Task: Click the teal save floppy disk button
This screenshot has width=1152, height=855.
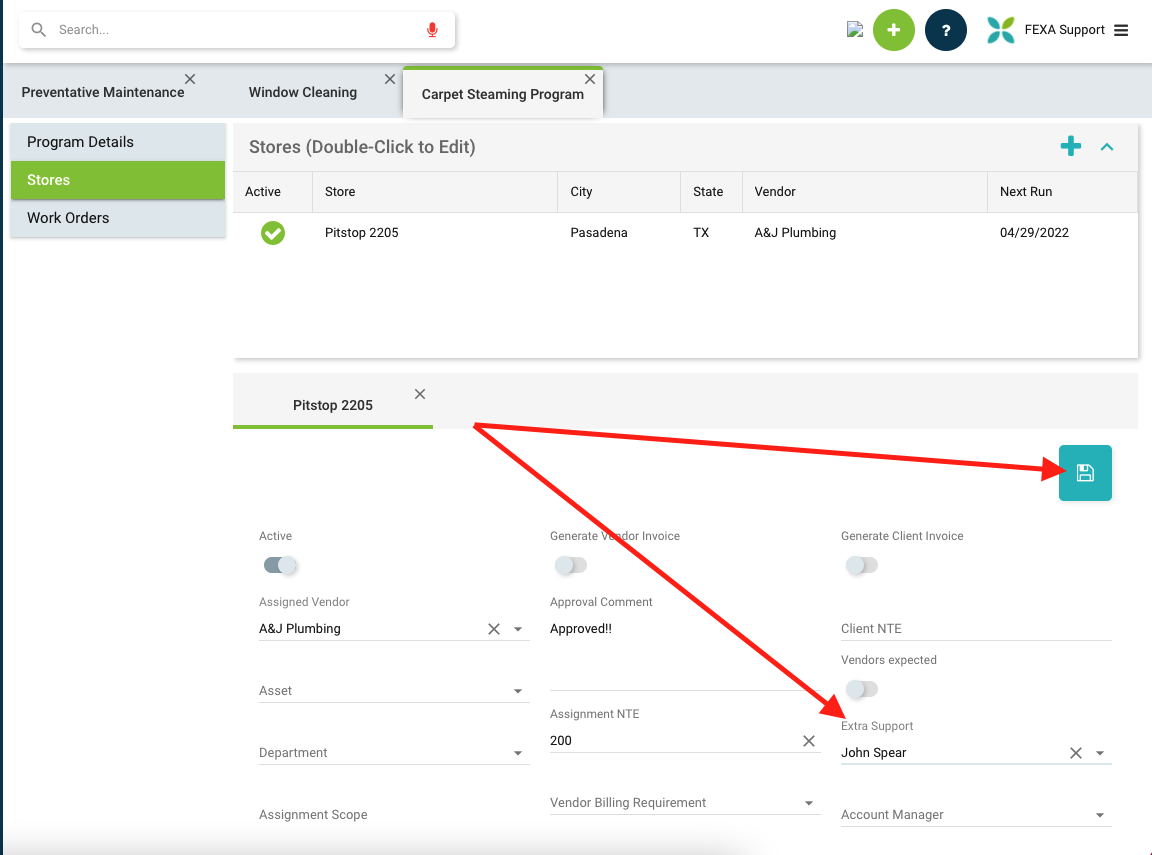Action: pos(1085,473)
